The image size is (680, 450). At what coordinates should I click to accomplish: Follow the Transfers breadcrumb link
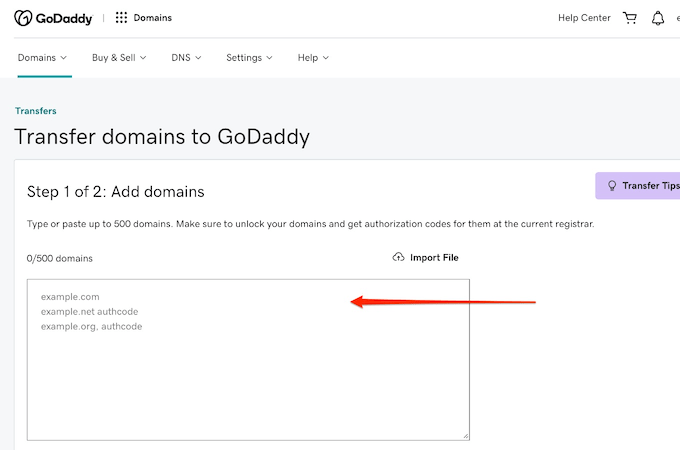(x=35, y=111)
